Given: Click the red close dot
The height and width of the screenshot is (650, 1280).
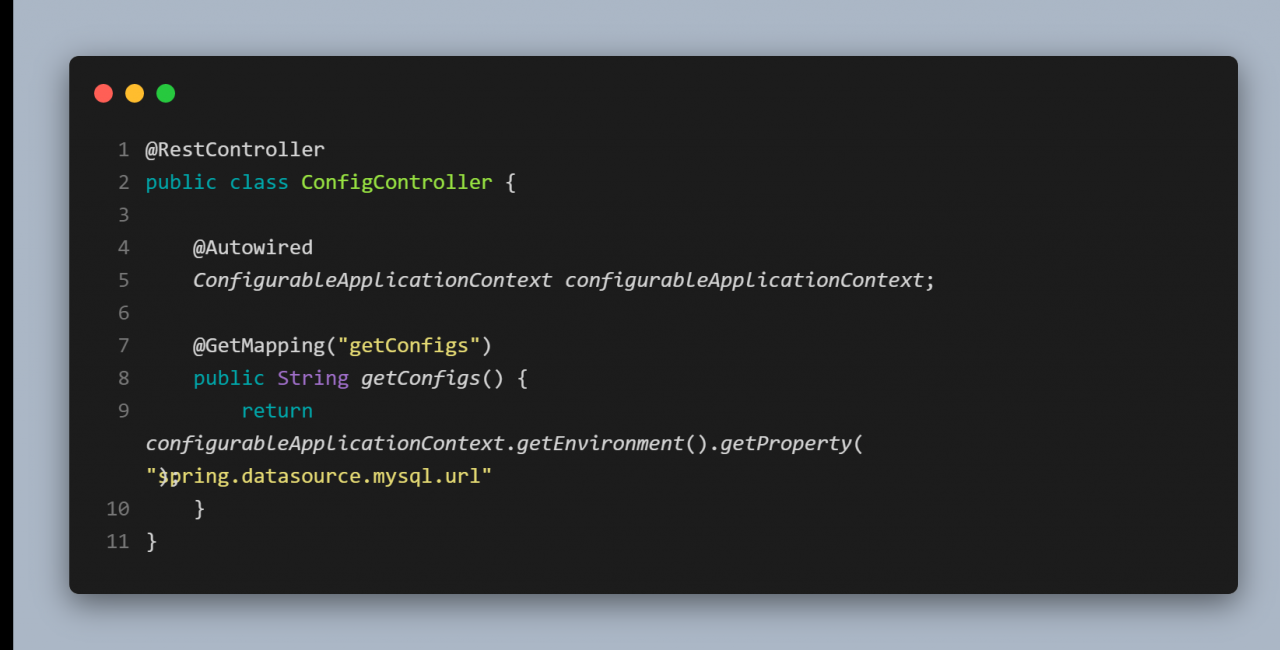Looking at the screenshot, I should pos(104,93).
